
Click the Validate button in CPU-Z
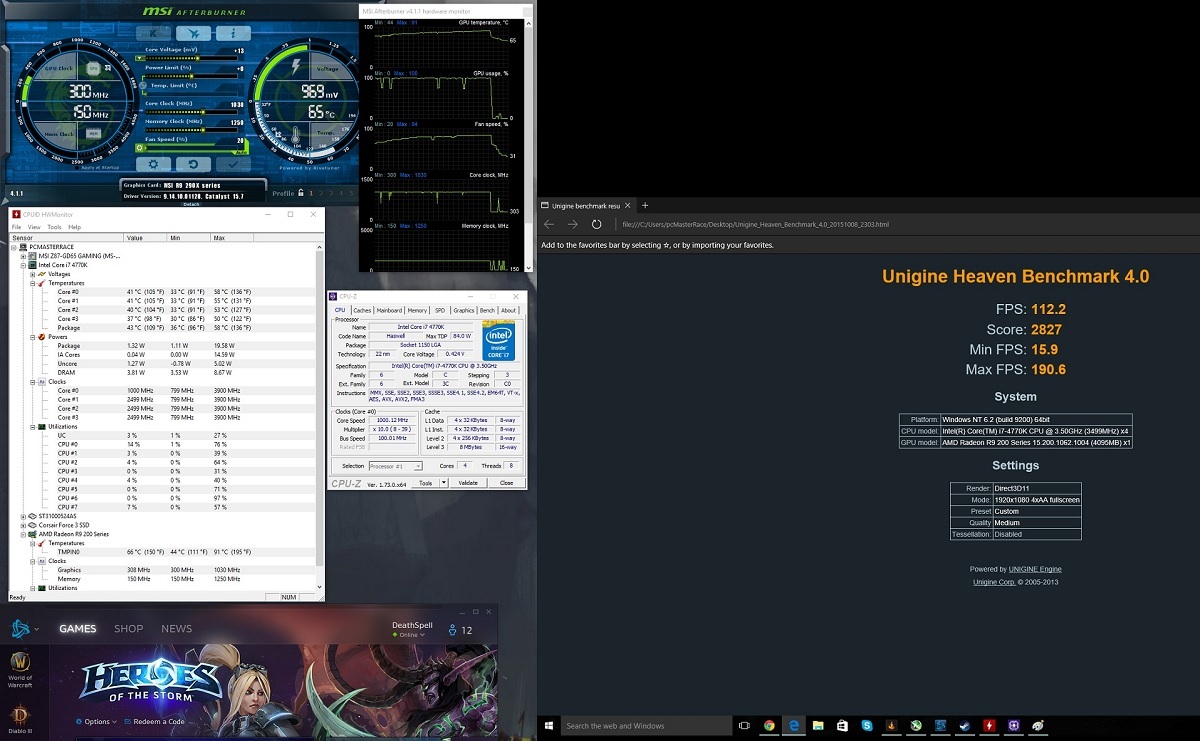click(468, 483)
